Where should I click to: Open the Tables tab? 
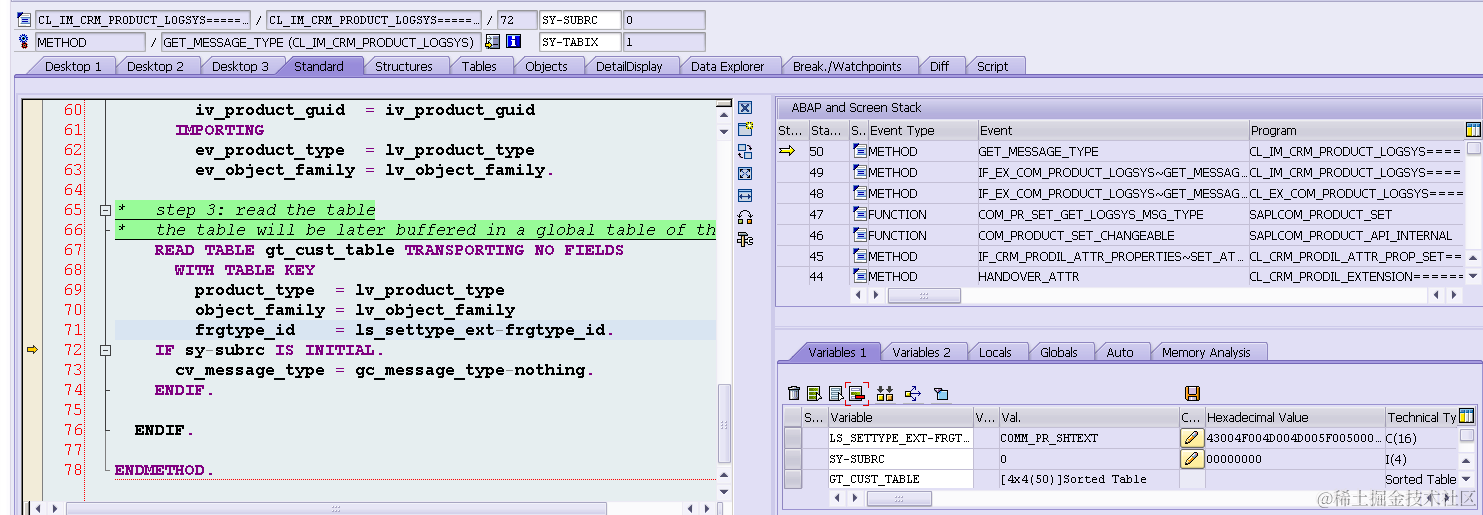[x=479, y=66]
